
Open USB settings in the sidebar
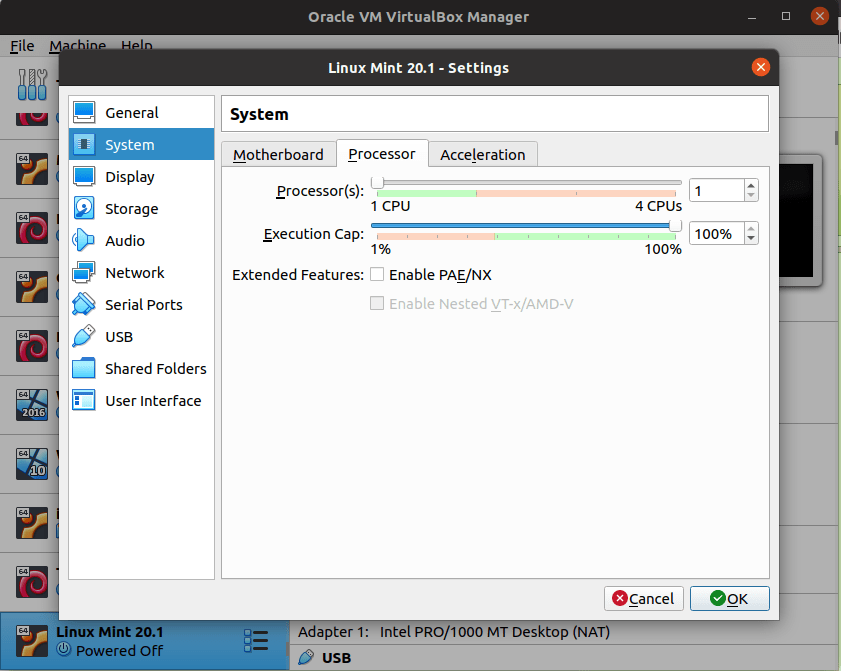point(118,337)
